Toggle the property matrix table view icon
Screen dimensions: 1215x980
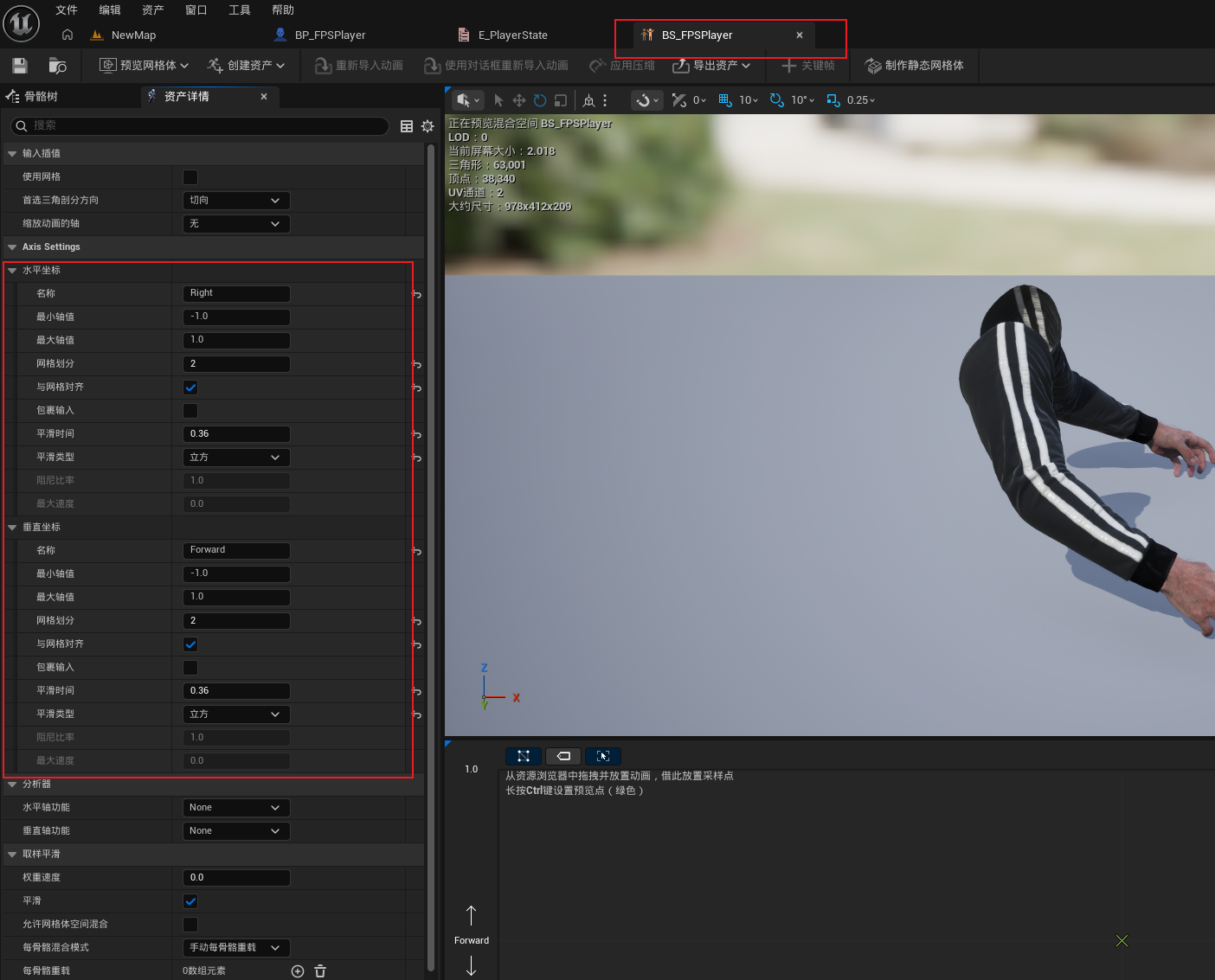coord(407,126)
